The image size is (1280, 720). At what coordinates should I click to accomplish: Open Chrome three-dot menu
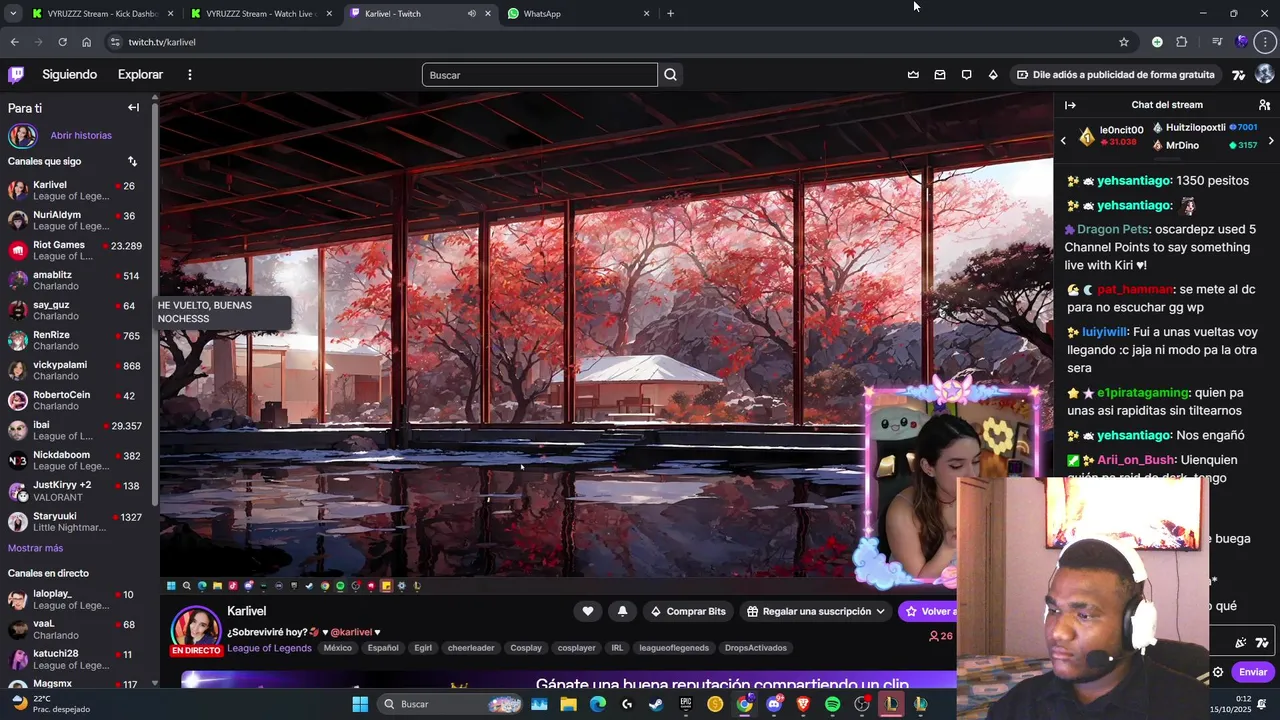1266,42
